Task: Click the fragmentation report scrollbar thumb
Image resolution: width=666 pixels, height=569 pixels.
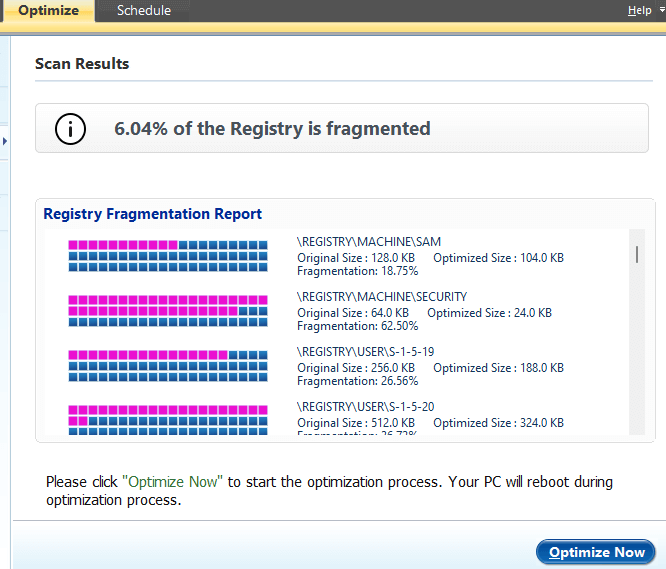Action: pos(637,254)
